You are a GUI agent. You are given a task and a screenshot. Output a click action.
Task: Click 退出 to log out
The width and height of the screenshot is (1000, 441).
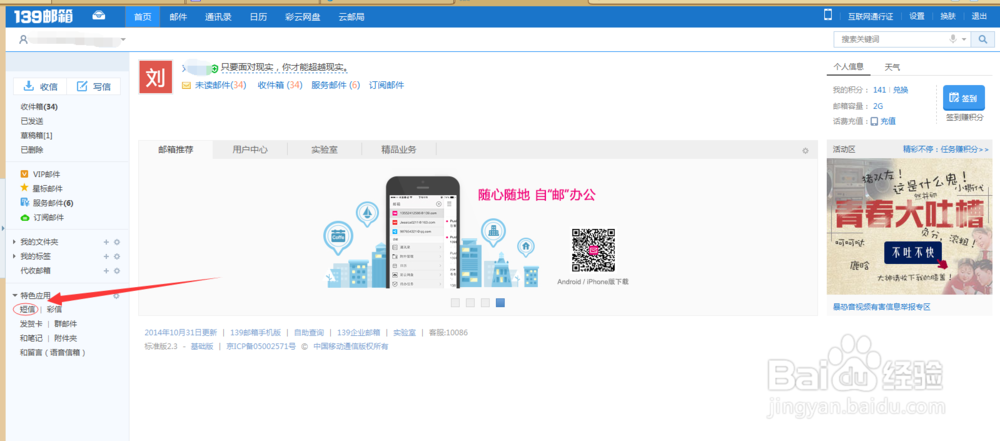pyautogui.click(x=979, y=17)
